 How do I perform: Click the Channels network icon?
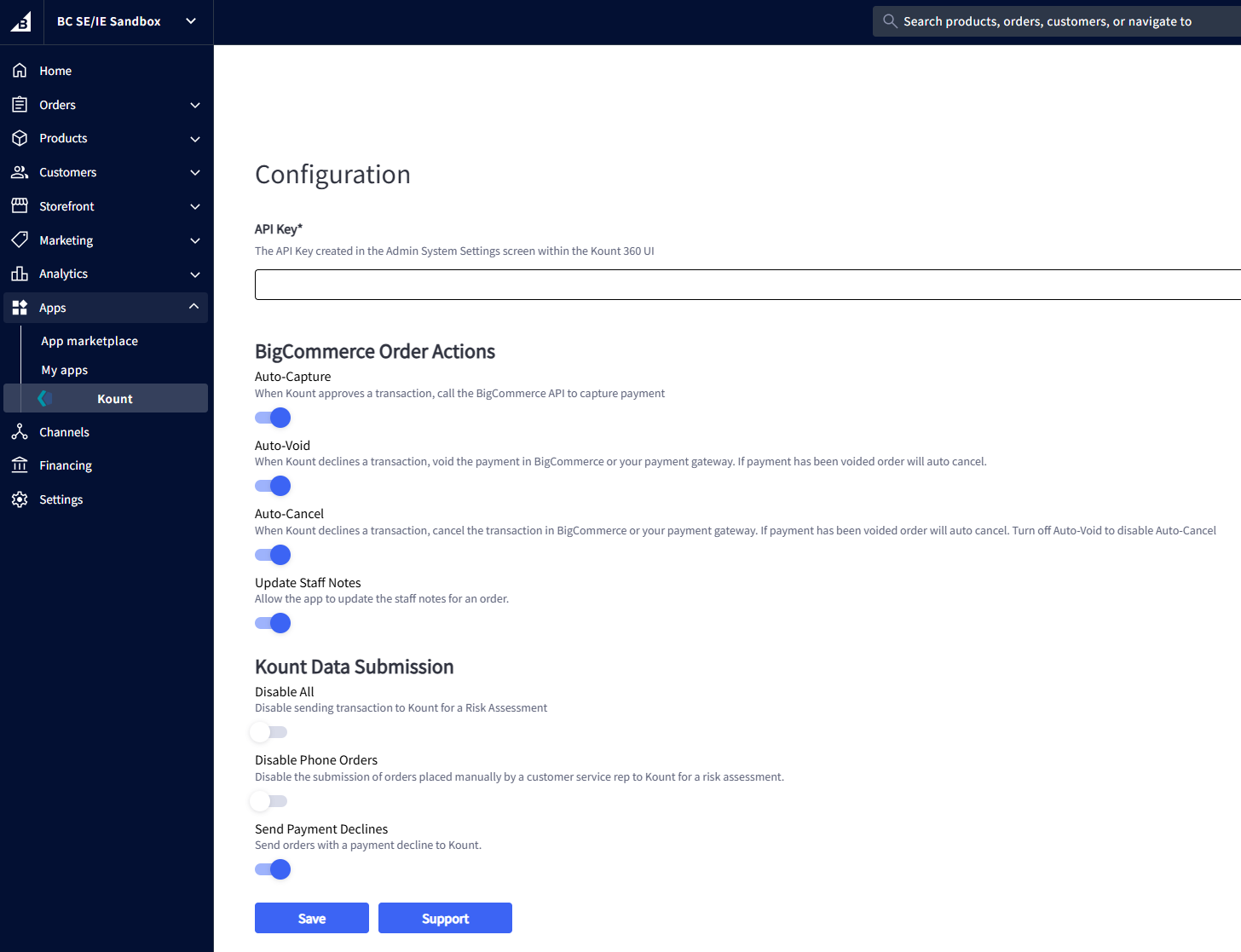point(20,432)
